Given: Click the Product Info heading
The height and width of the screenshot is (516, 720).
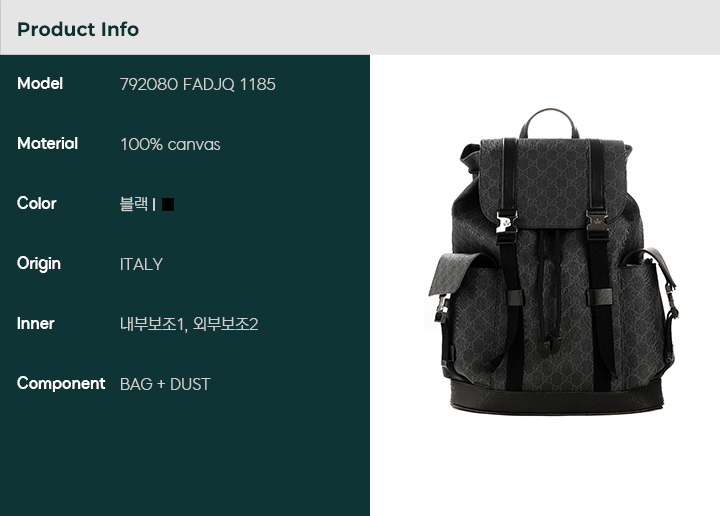Looking at the screenshot, I should tap(78, 29).
